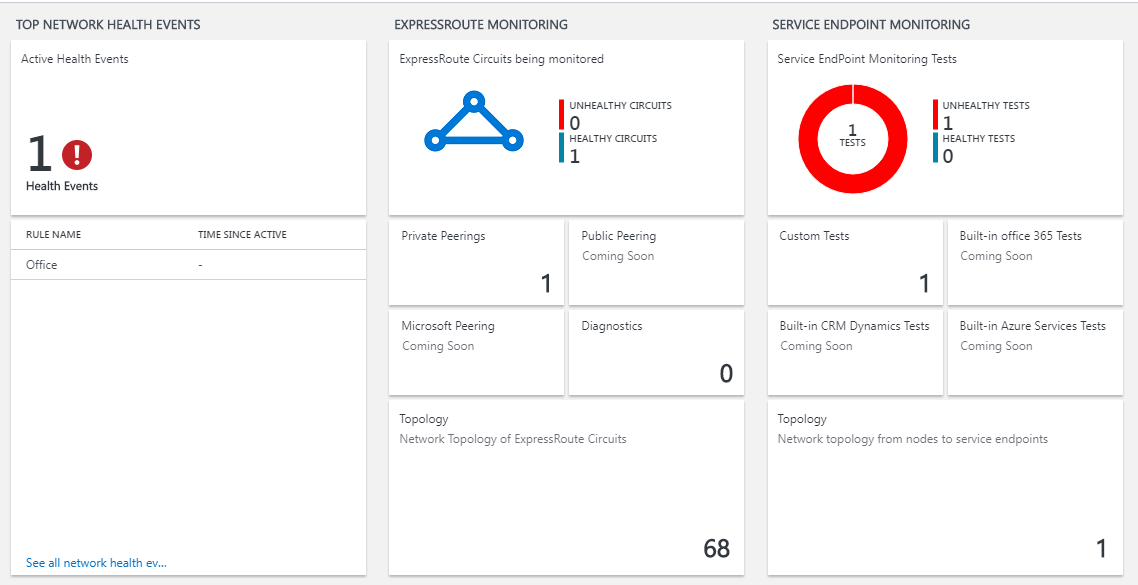Click the Microsoft Peering tile

(x=476, y=352)
